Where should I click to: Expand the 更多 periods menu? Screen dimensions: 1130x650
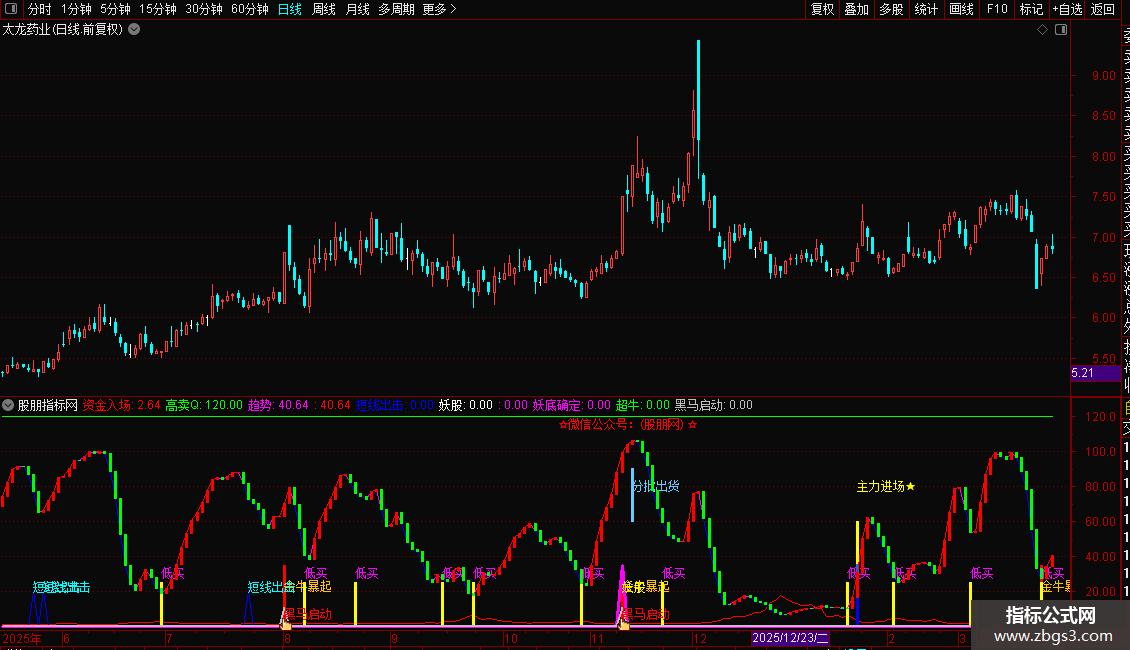pos(440,9)
